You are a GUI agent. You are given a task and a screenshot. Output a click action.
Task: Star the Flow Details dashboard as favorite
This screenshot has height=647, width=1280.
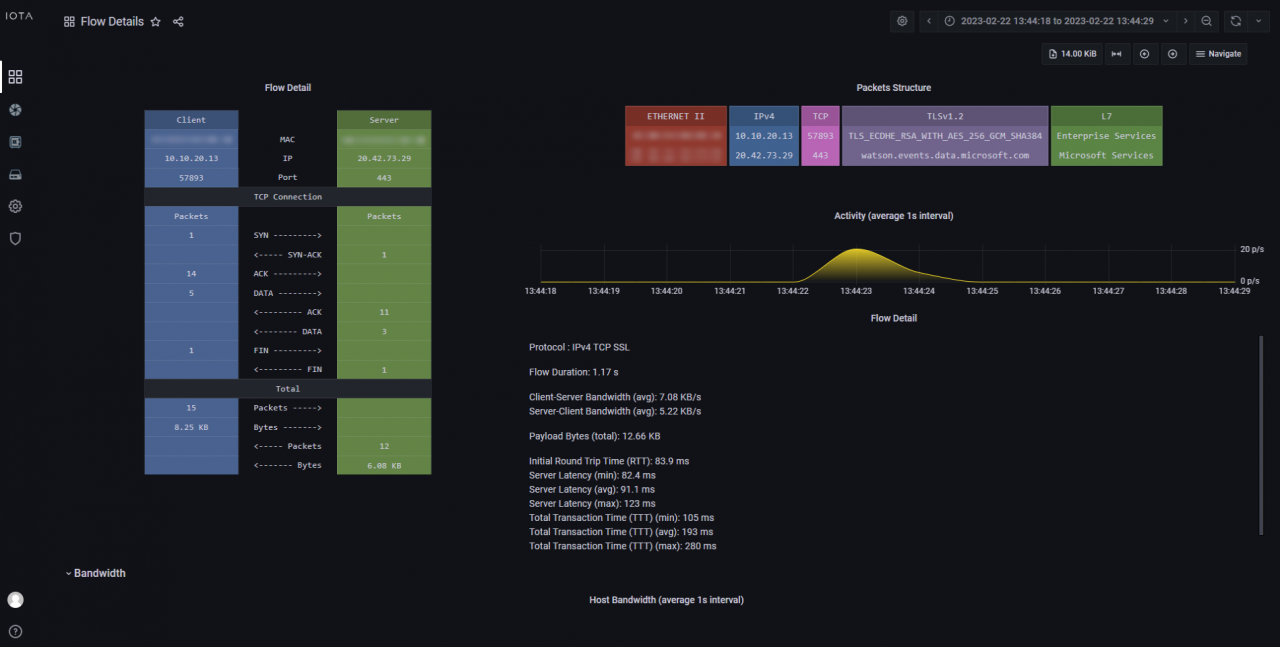click(x=155, y=21)
